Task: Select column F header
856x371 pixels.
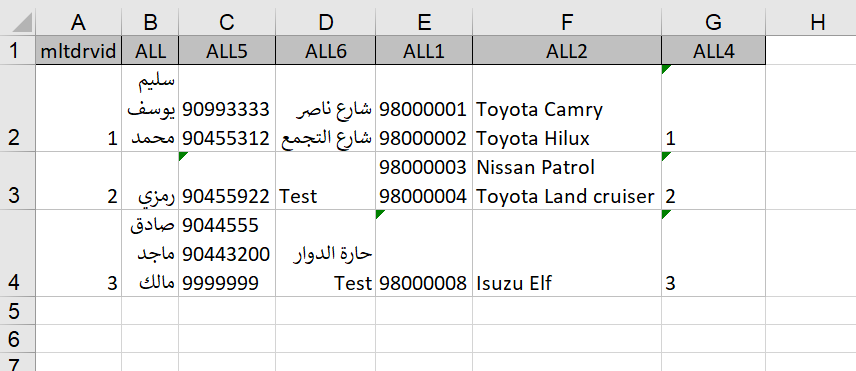Action: tap(567, 22)
